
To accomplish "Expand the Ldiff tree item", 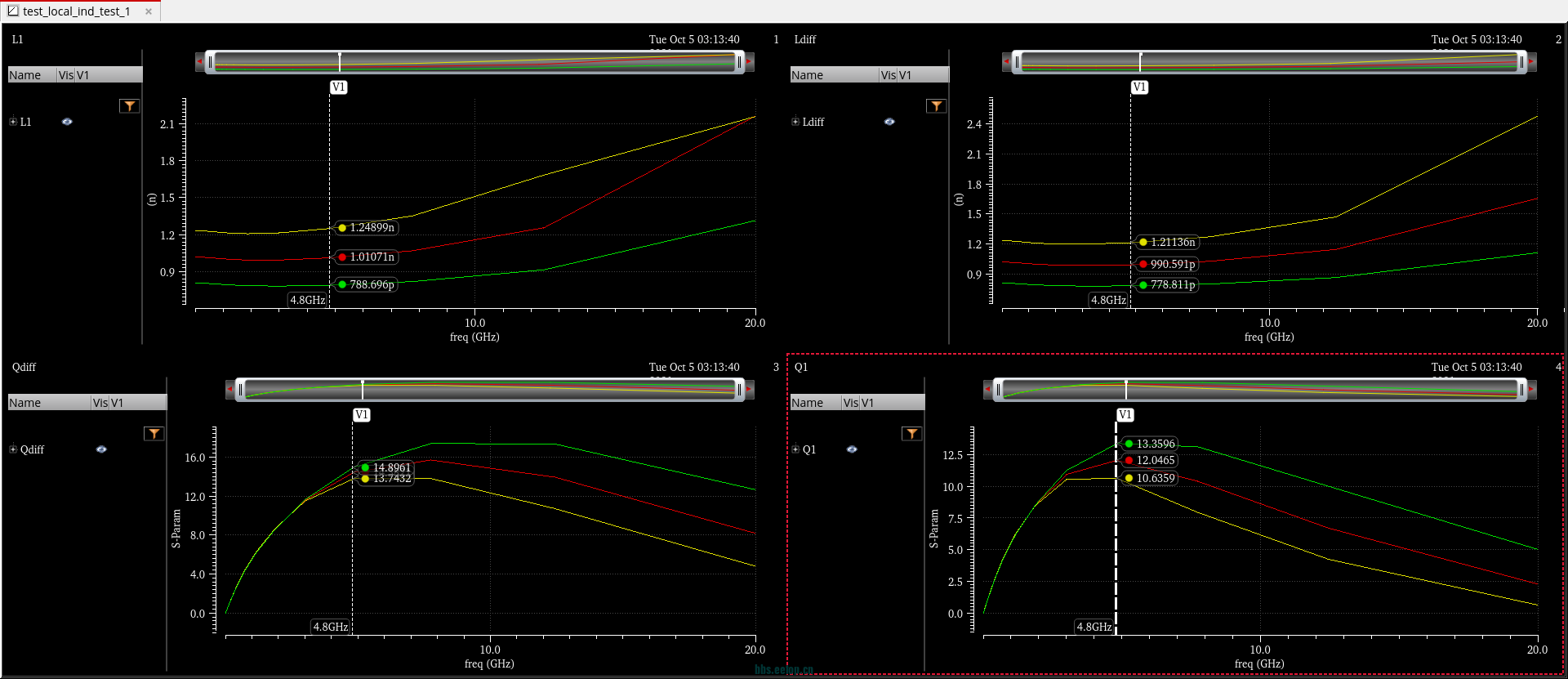I will tap(795, 122).
